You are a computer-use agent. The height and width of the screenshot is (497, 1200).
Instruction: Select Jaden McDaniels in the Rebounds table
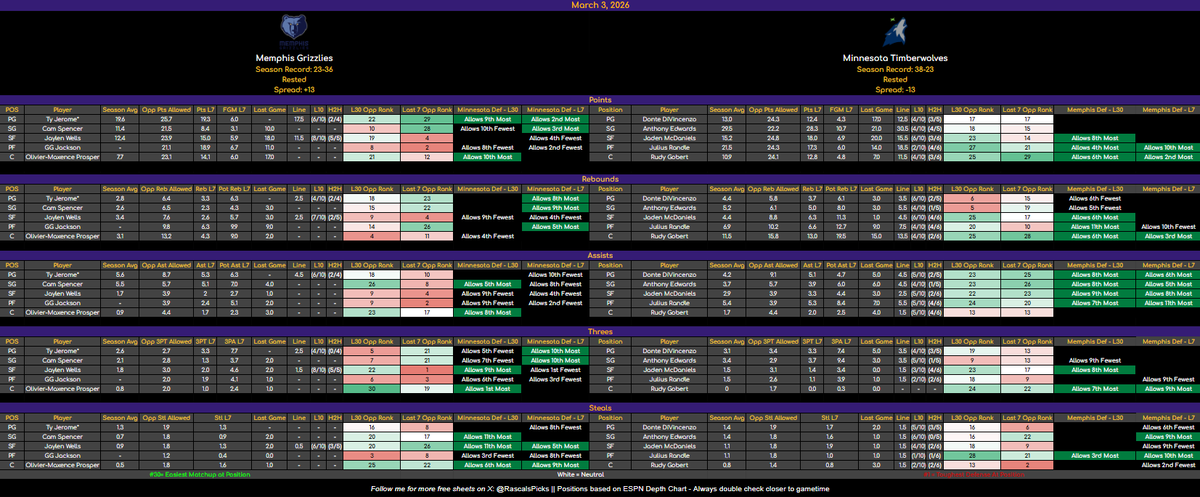point(670,219)
